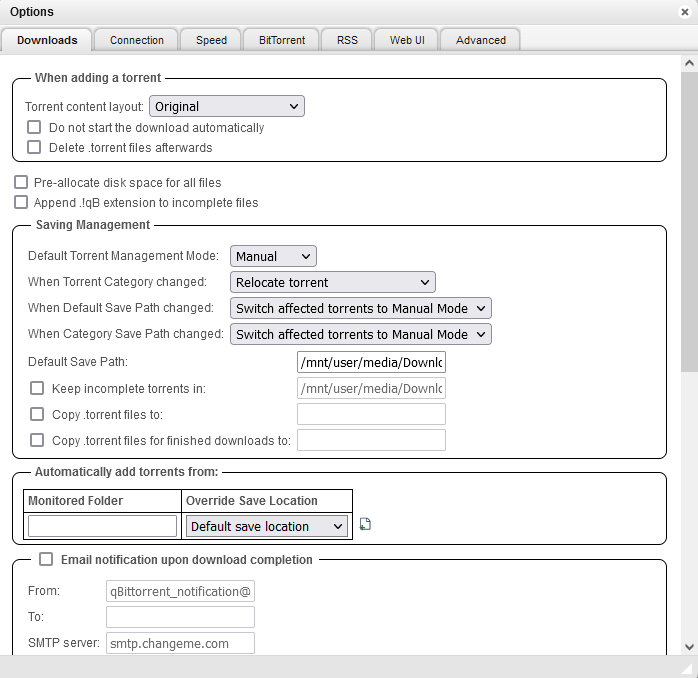Viewport: 698px width, 678px height.
Task: Enable Do not start the download automatically
Action: [x=34, y=127]
